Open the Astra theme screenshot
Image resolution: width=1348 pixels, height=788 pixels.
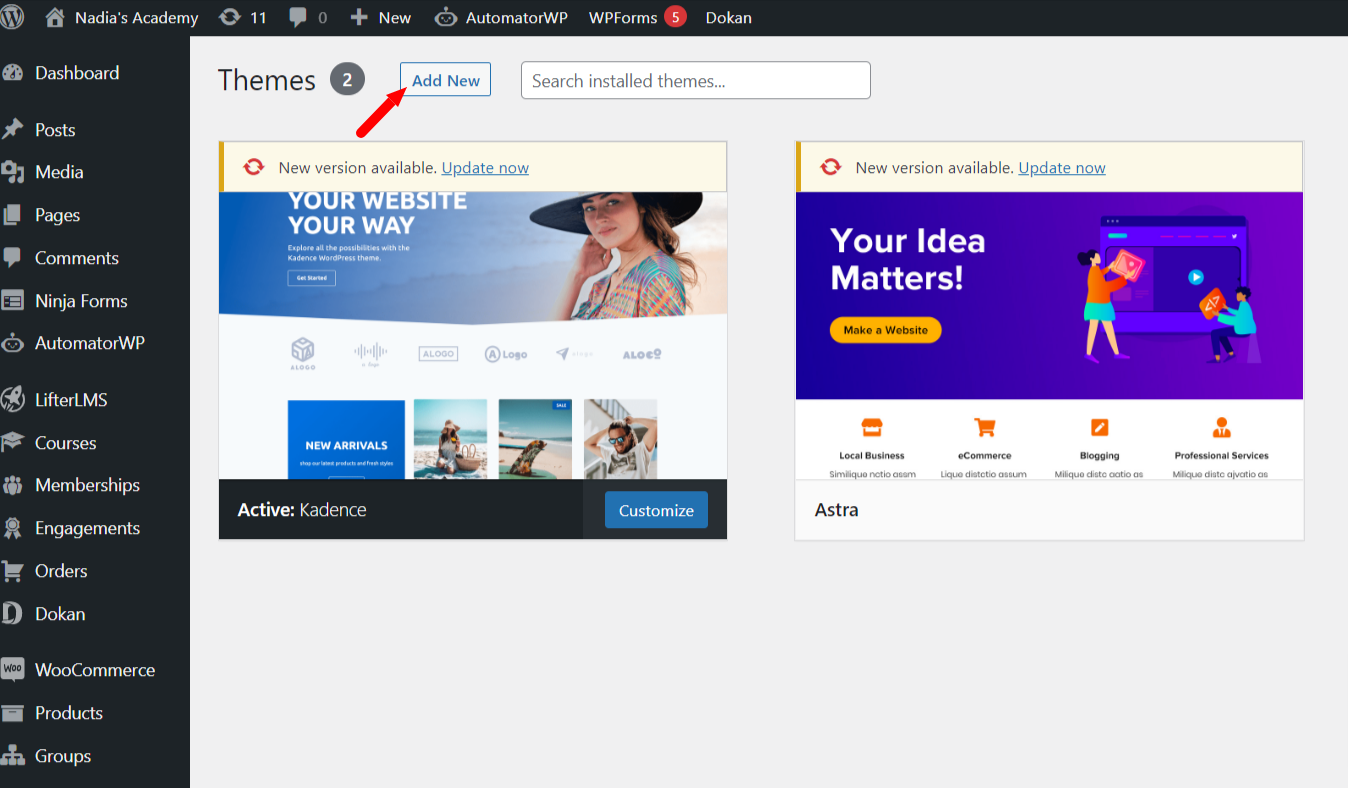[x=1049, y=336]
